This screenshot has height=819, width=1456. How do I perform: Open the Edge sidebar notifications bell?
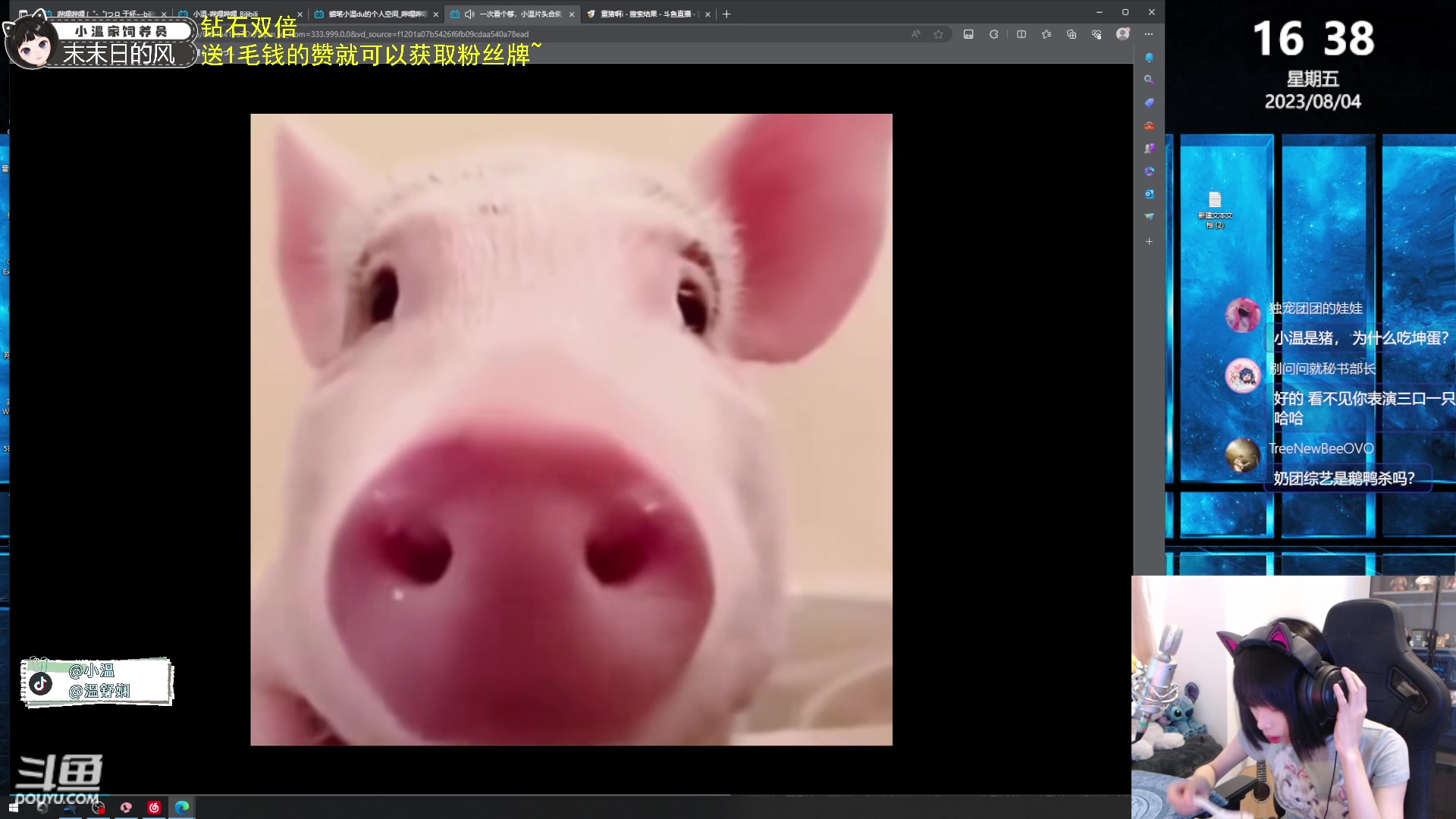click(x=1149, y=58)
